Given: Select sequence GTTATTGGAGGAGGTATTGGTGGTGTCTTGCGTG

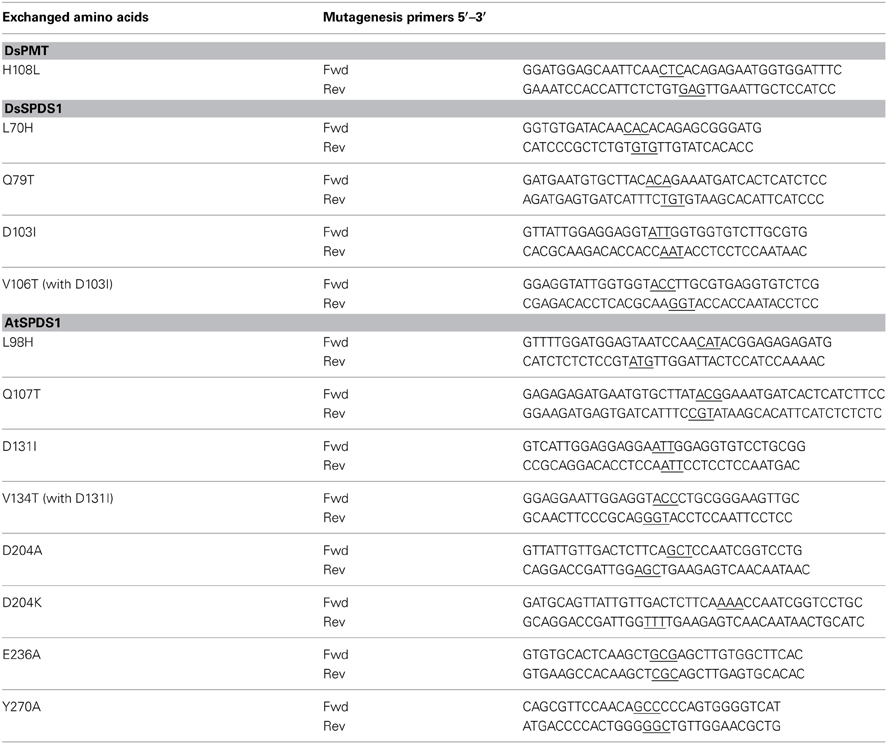Looking at the screenshot, I should point(665,232).
